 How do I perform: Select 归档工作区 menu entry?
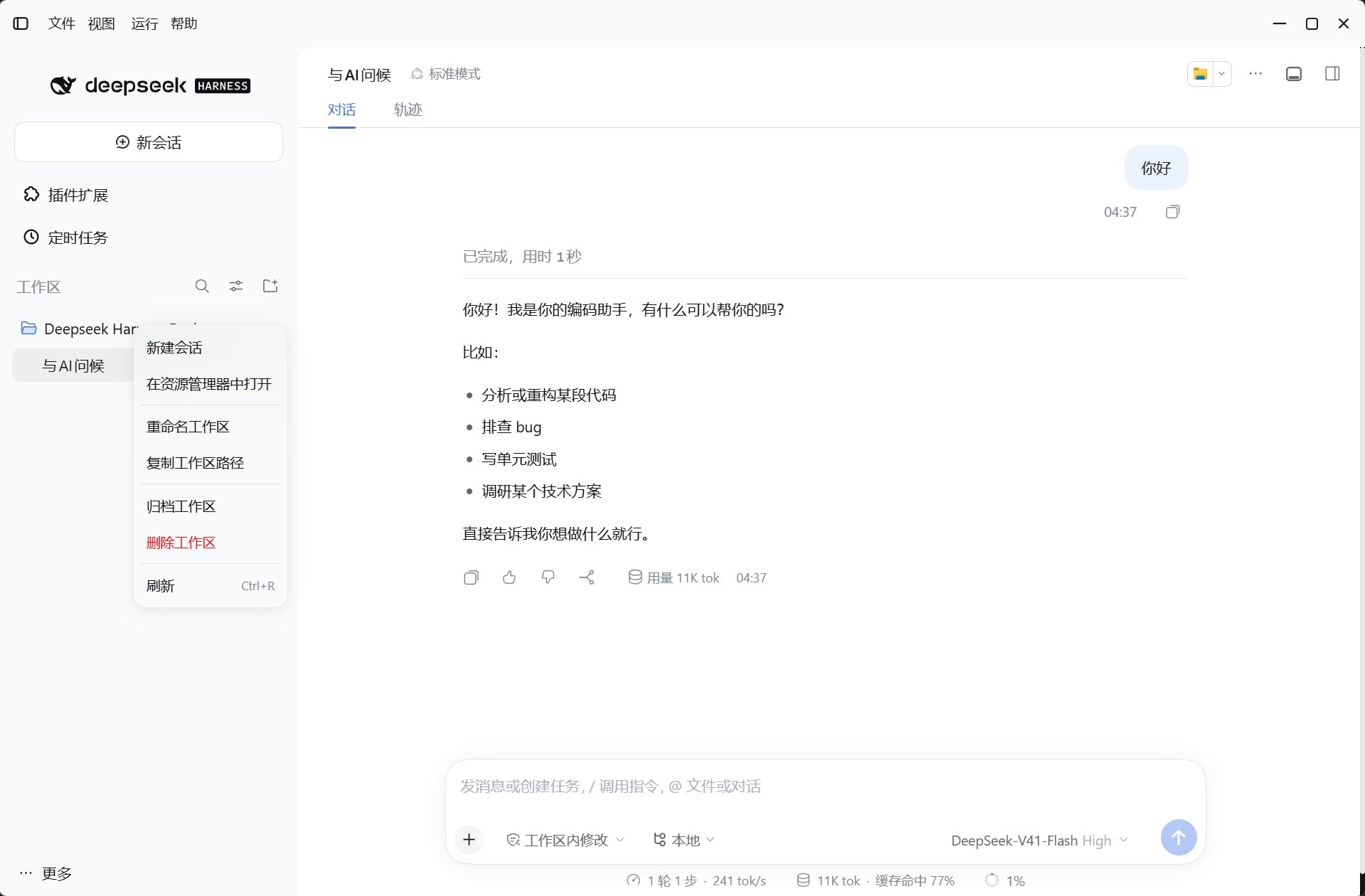click(x=211, y=506)
